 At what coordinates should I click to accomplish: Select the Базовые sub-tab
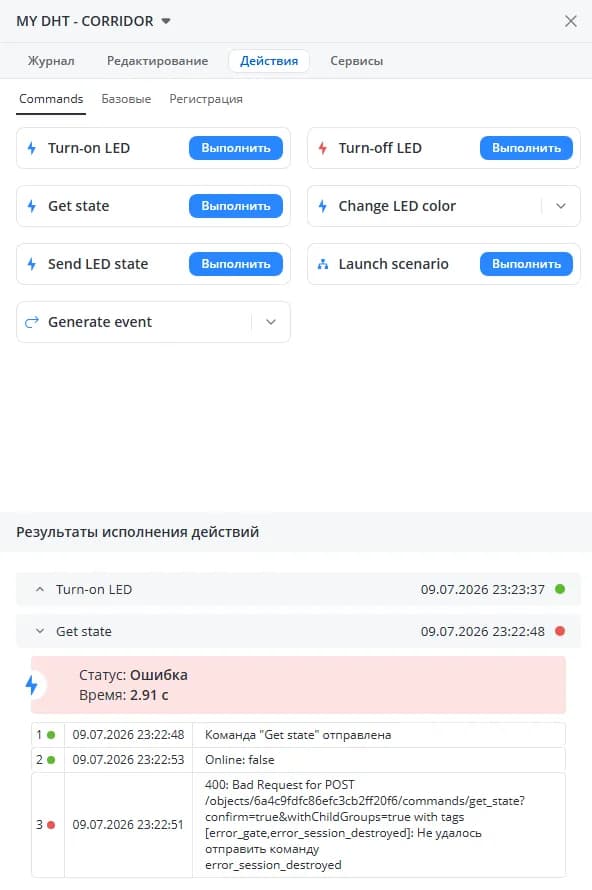[x=126, y=99]
